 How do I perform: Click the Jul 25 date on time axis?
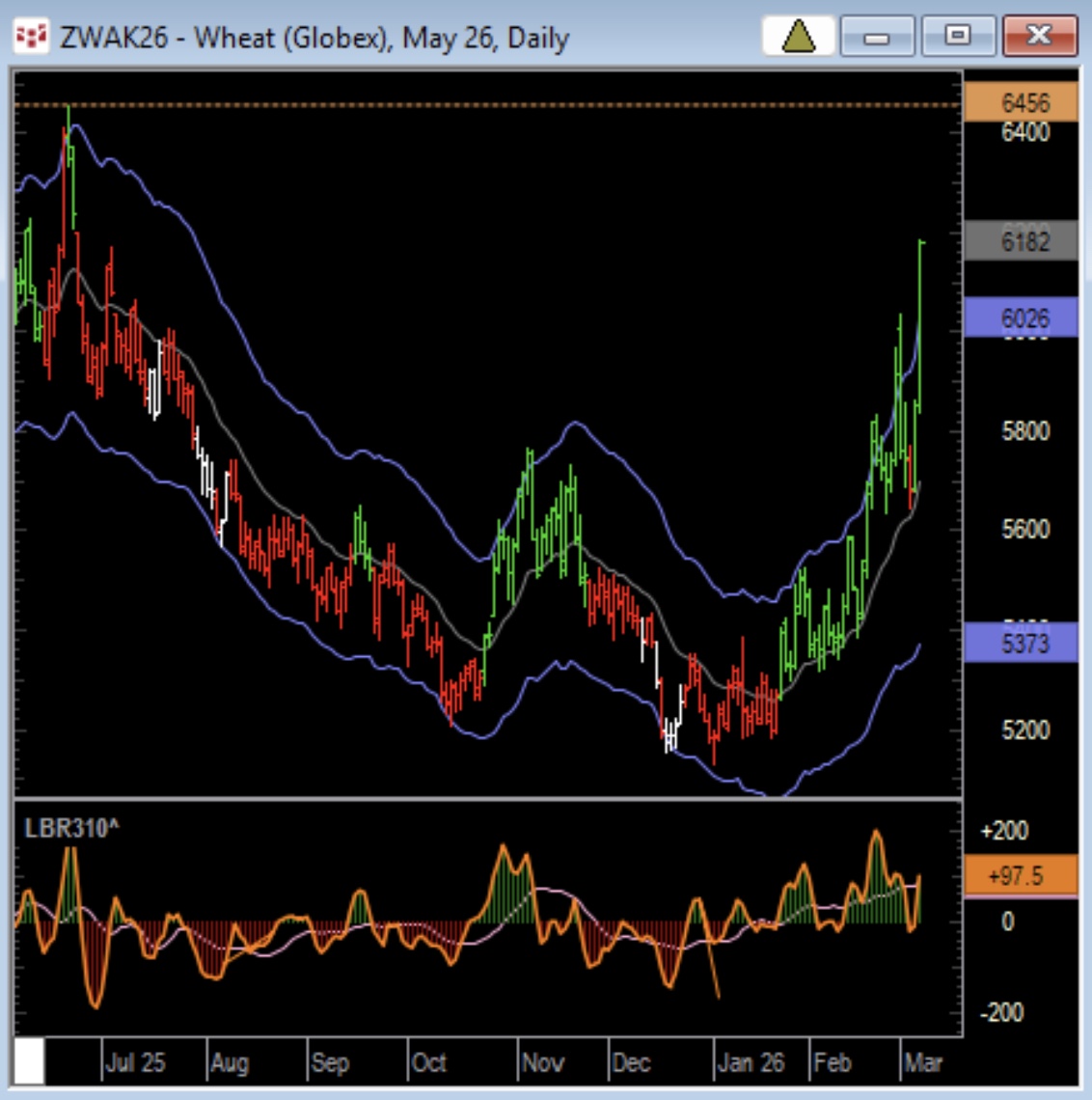point(135,1063)
